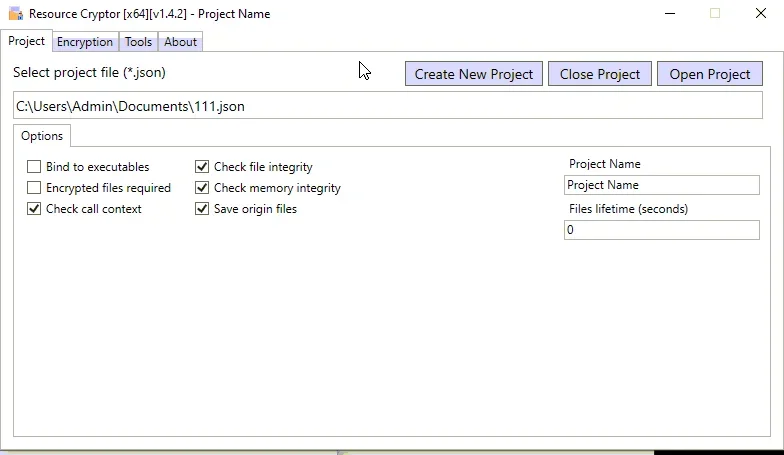Disable Check file integrity checkbox
Screen dimensions: 784x455
[202, 166]
